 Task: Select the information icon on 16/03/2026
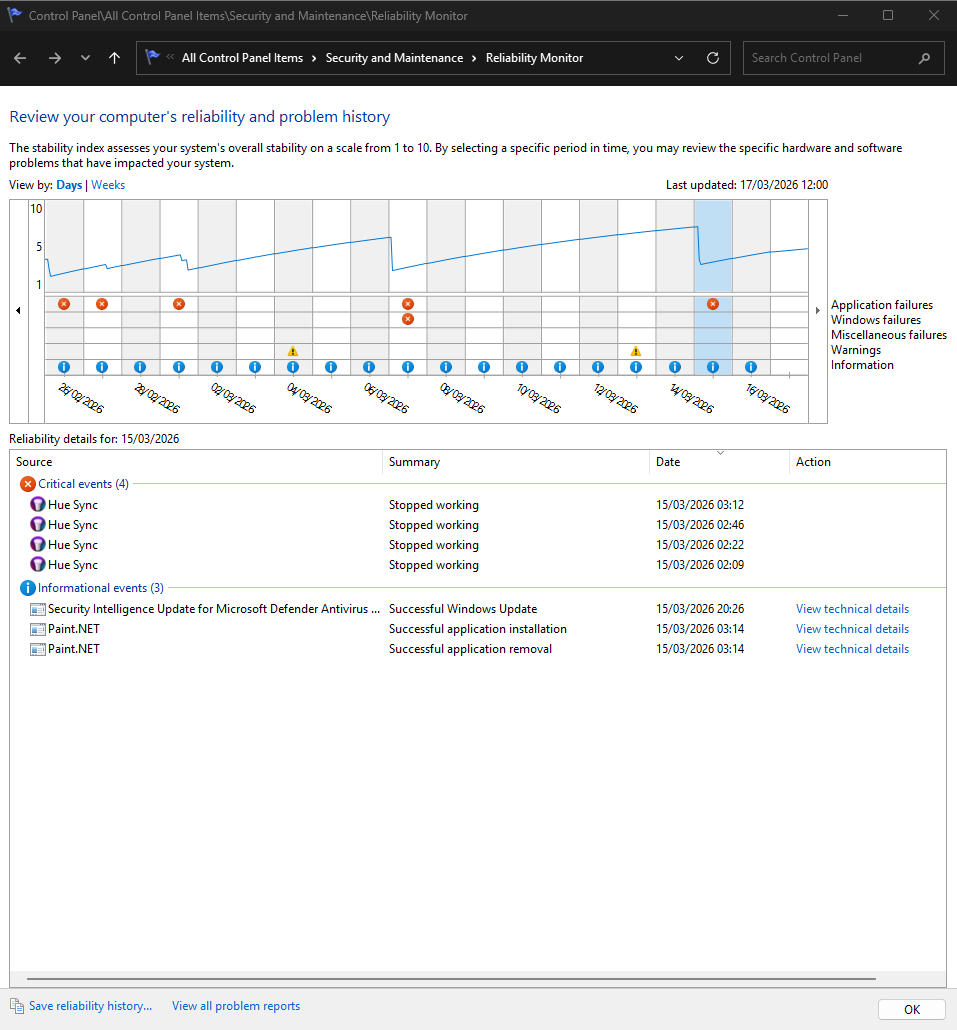[751, 367]
